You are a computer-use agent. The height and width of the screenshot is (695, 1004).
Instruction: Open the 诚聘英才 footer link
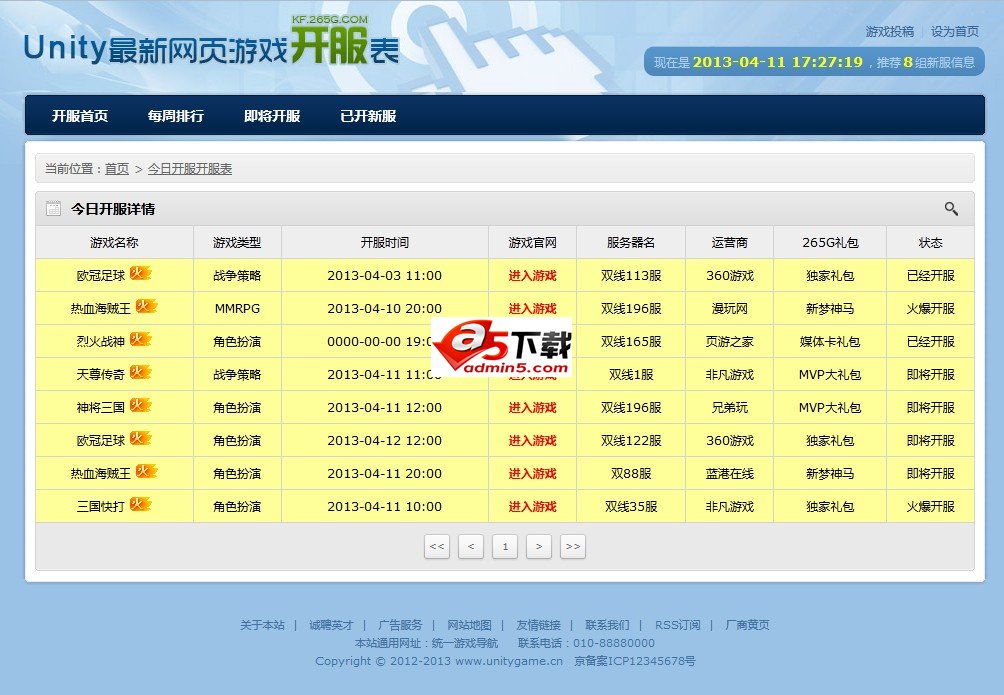click(x=331, y=625)
